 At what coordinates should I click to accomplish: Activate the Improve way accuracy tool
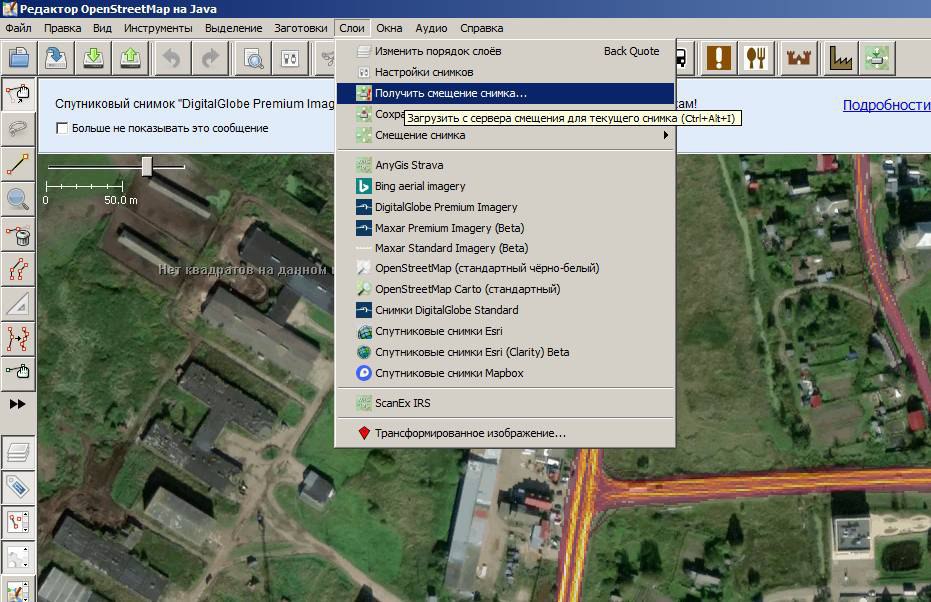(18, 340)
